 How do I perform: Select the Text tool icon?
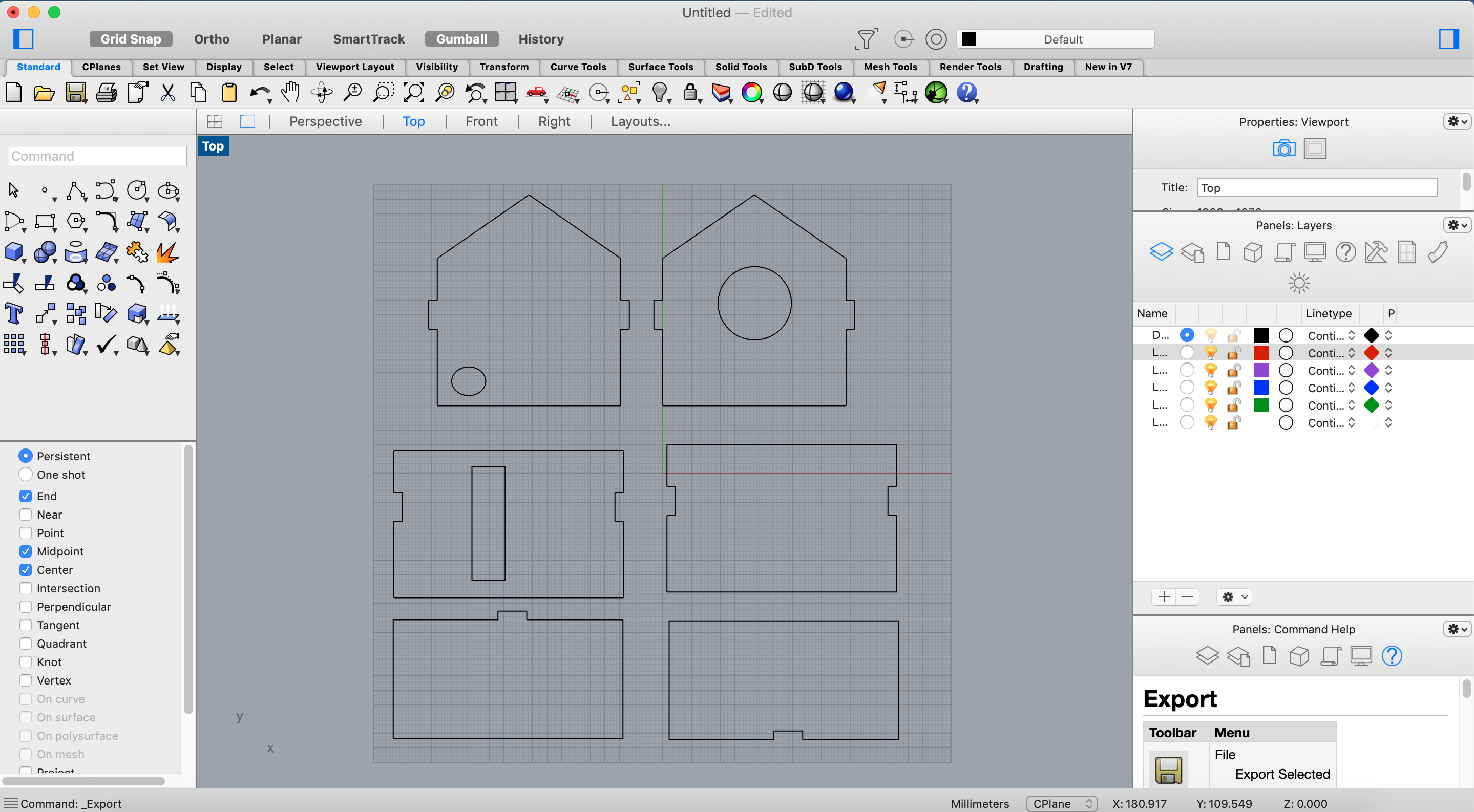click(x=14, y=314)
